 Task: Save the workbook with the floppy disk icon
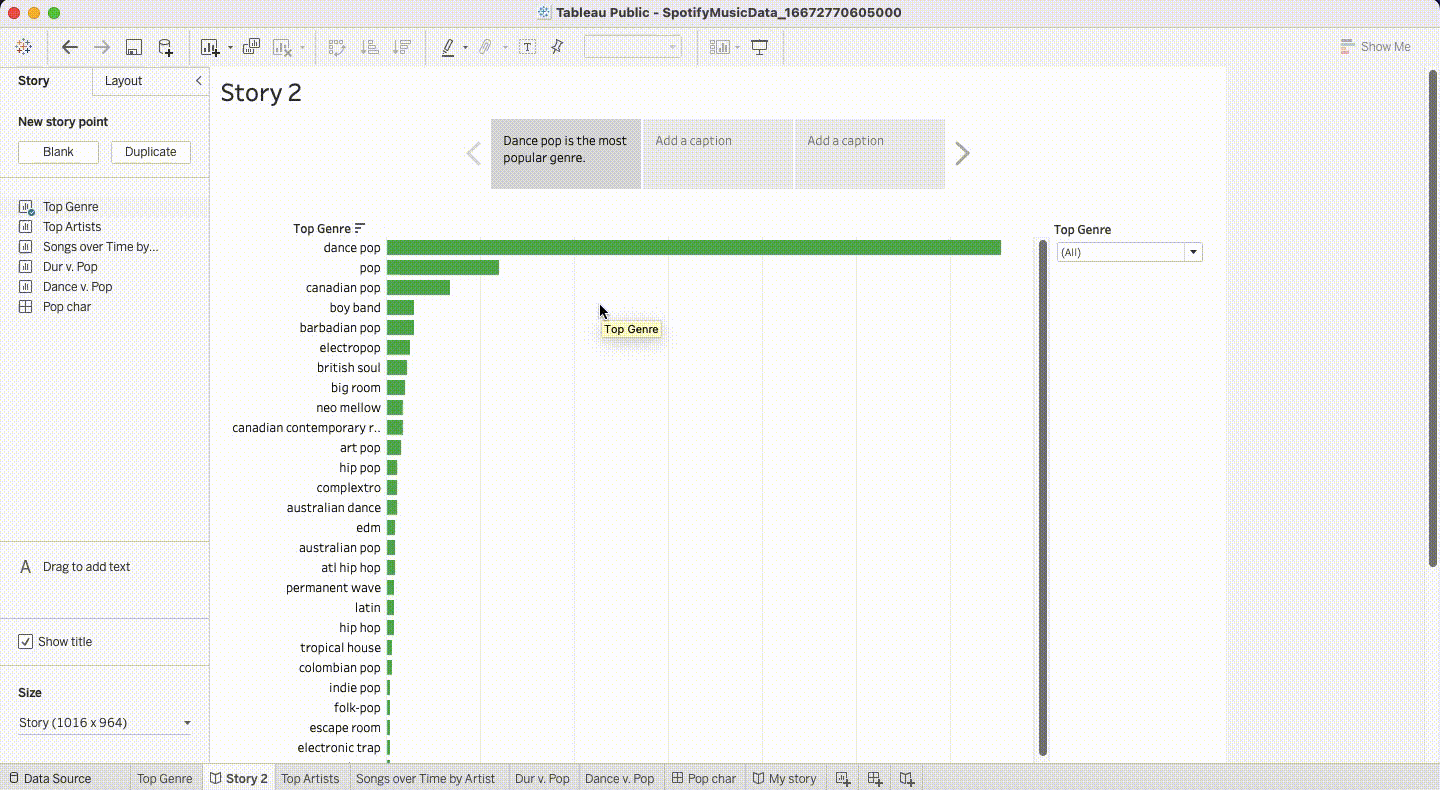pos(134,47)
